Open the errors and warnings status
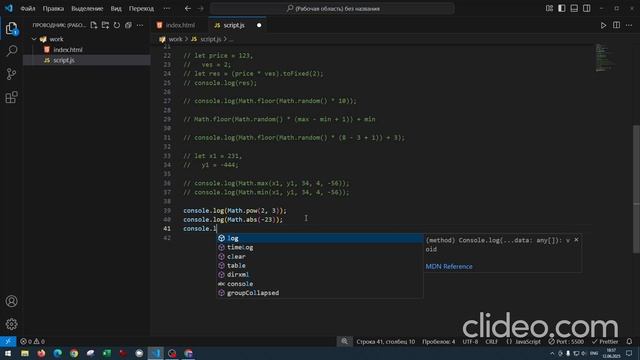Screen dimensions: 640x360 (x=33, y=341)
